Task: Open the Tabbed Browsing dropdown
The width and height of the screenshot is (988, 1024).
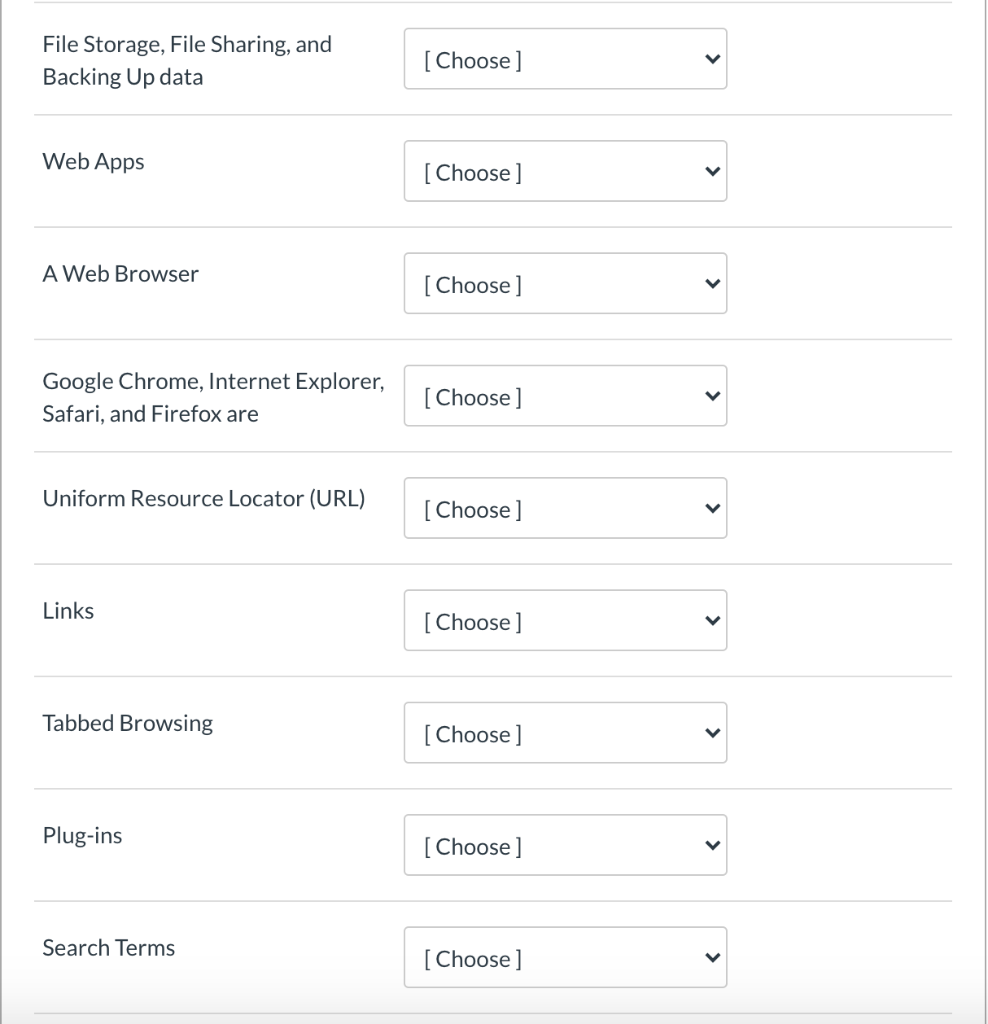Action: click(x=565, y=733)
